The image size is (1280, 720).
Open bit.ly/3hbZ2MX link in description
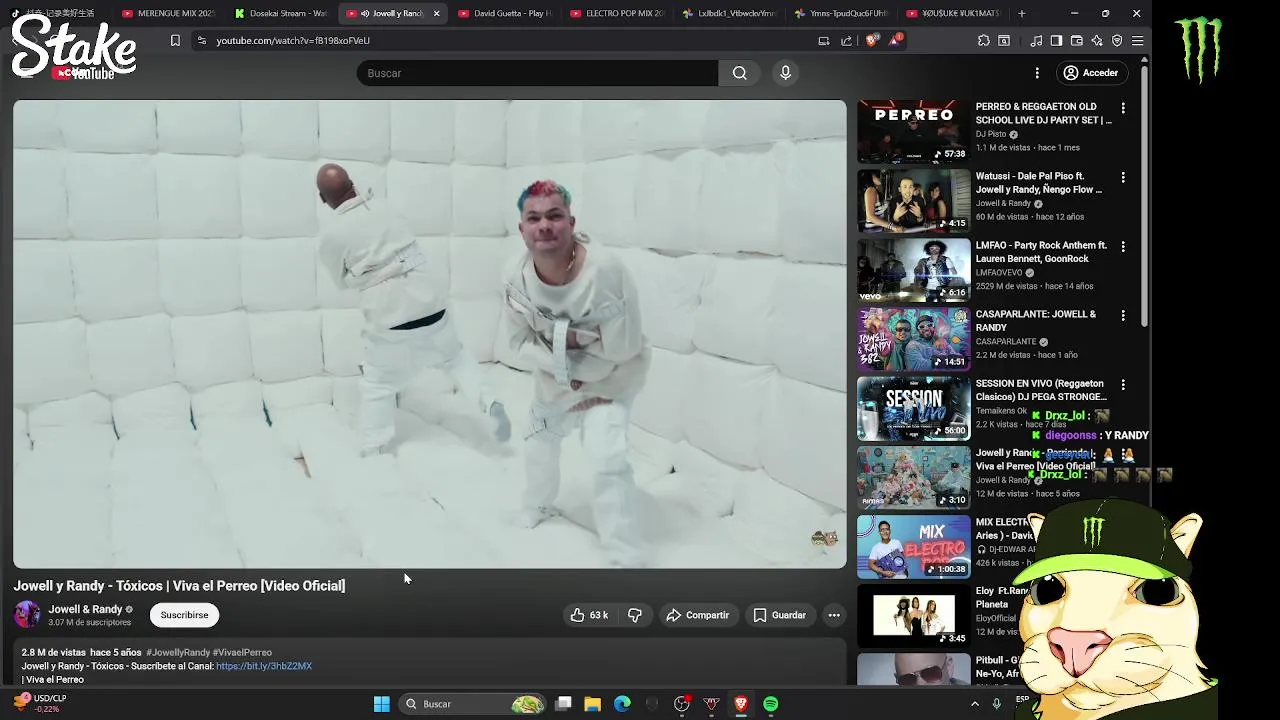[264, 666]
